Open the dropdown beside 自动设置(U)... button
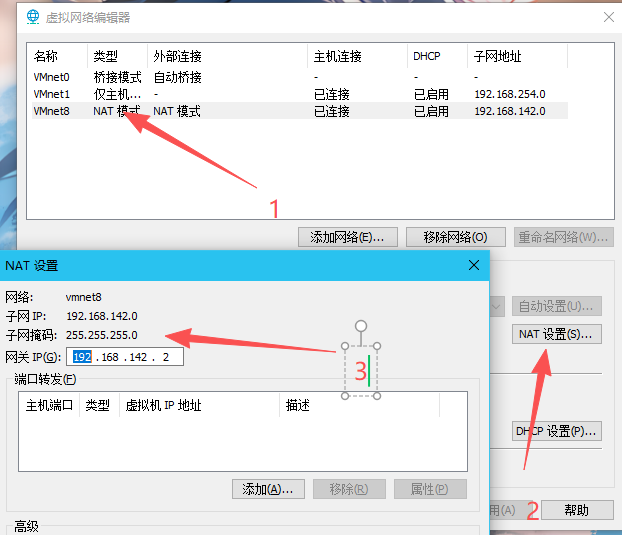Screen dimensions: 622x535 tap(495, 306)
